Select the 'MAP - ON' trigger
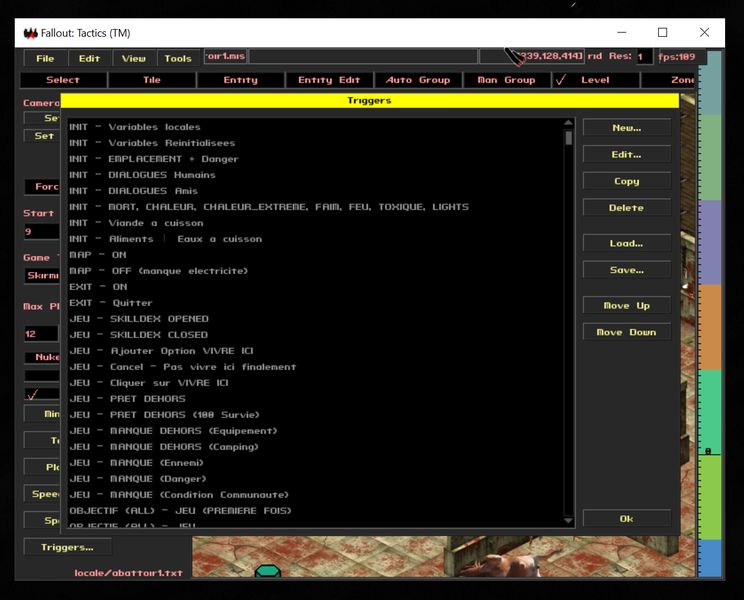744x600 pixels. (98, 255)
